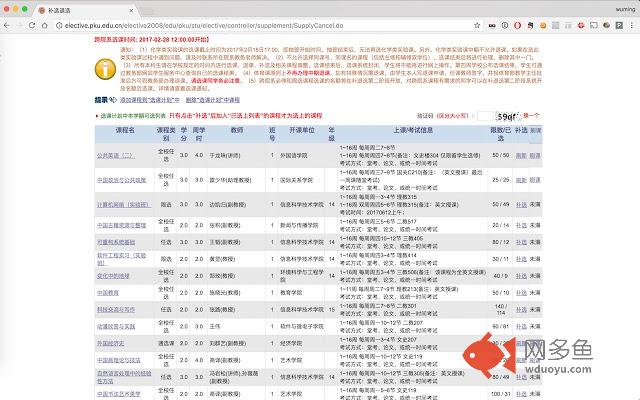Click 补选 in the 30 / 11 row
Screen dimensions: 640x400
pos(521,259)
